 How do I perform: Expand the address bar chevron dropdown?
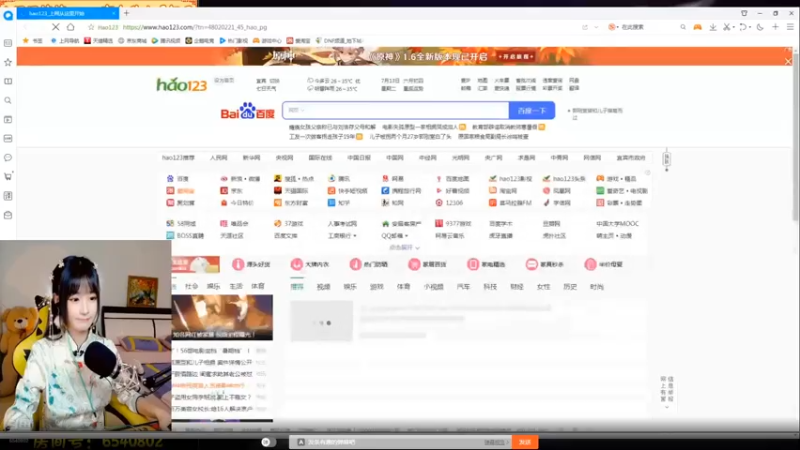click(x=596, y=27)
